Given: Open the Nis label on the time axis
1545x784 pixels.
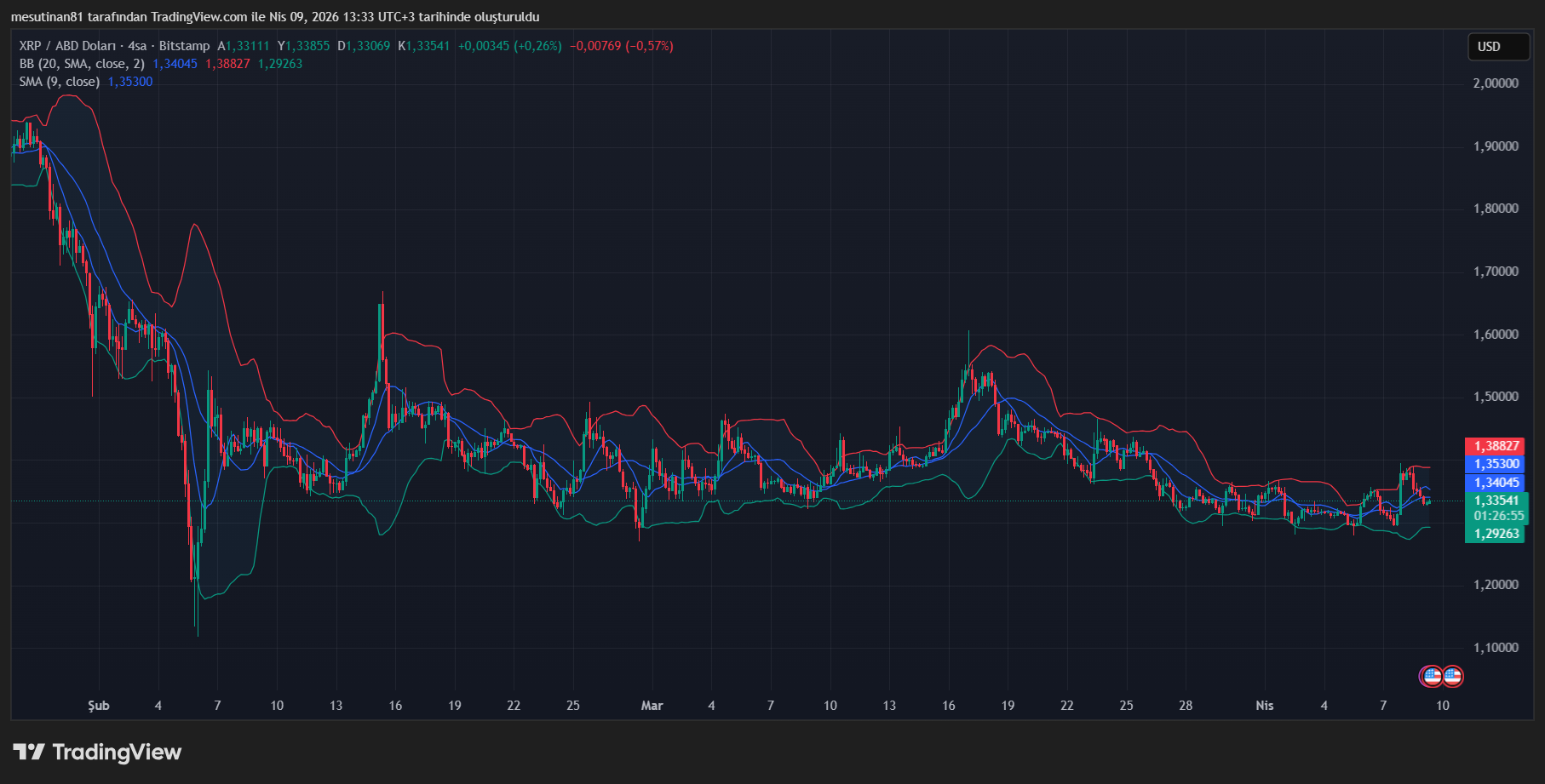Looking at the screenshot, I should (x=1265, y=706).
